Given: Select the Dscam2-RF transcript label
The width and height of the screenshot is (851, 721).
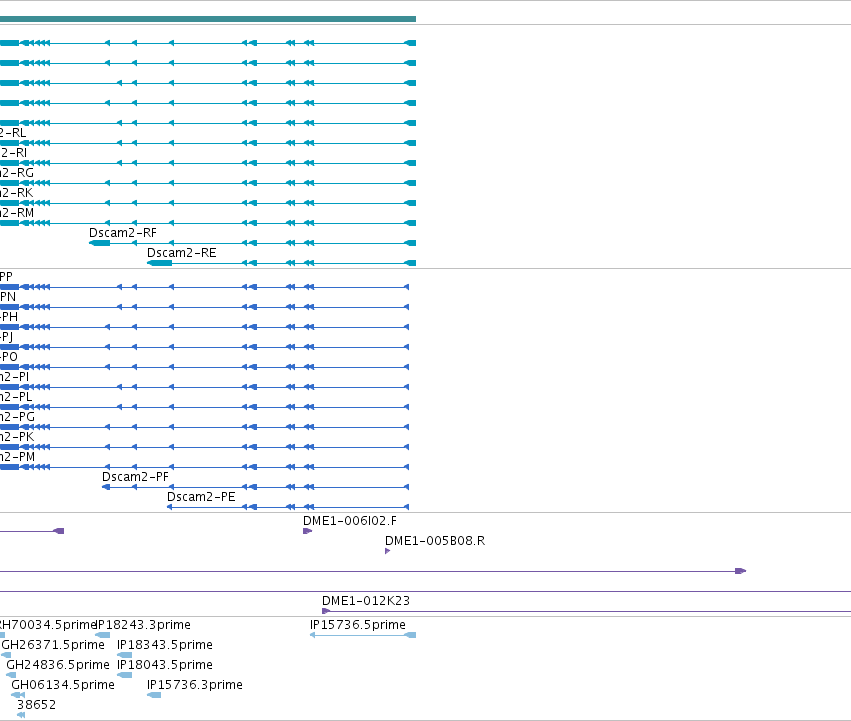Looking at the screenshot, I should click(x=123, y=233).
